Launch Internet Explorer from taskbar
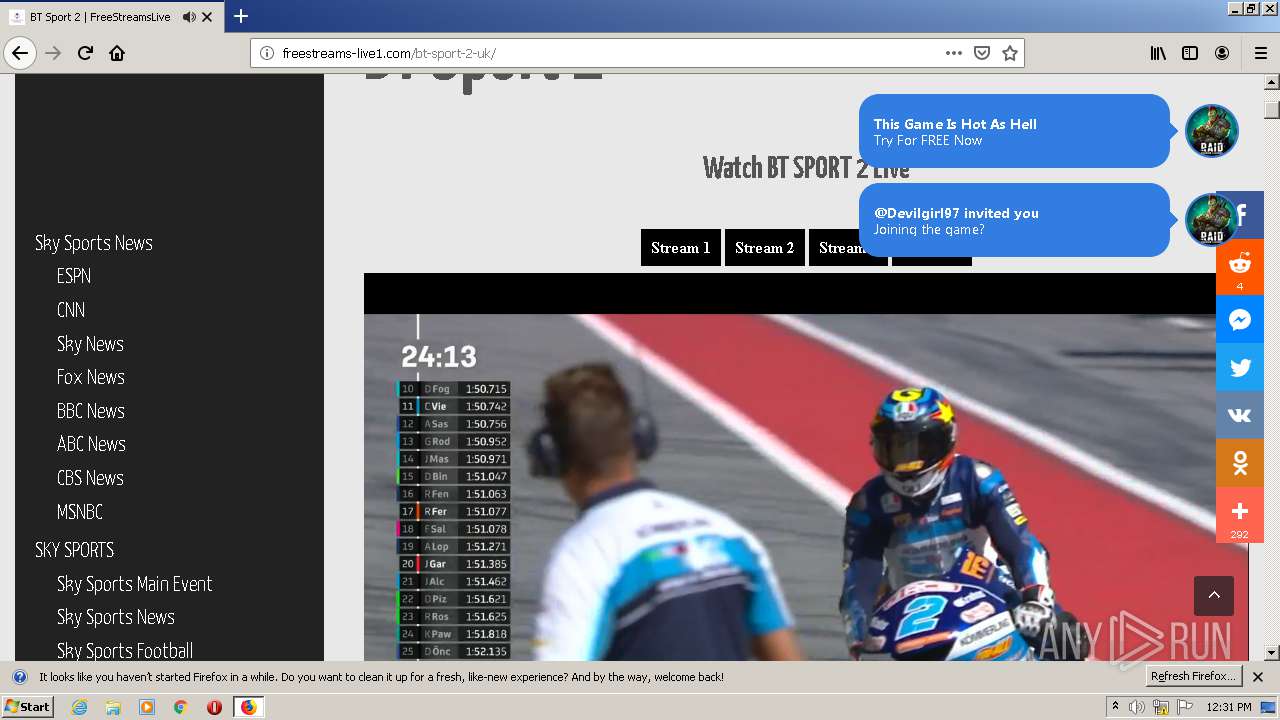Screen dimensions: 1280x720 [80, 707]
